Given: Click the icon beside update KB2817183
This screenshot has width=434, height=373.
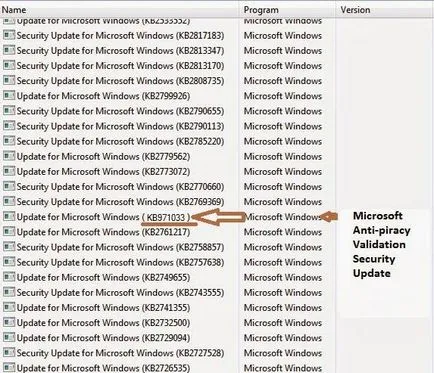Looking at the screenshot, I should tap(9, 35).
